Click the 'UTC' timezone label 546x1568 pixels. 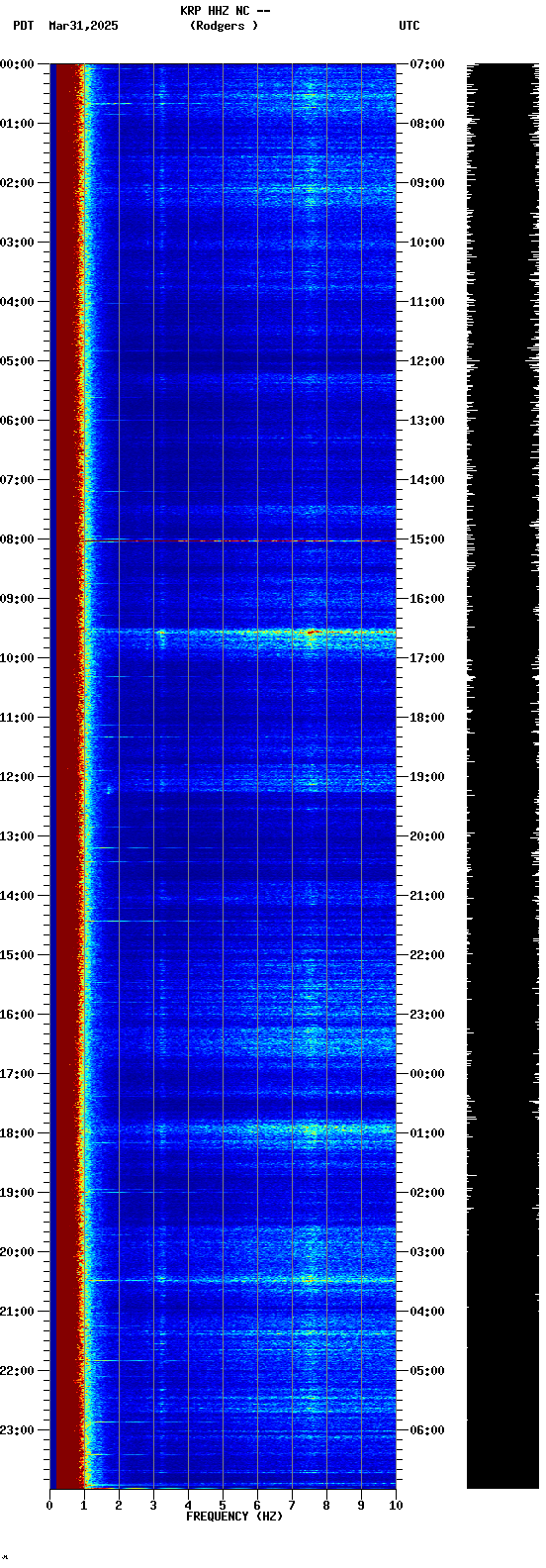(x=409, y=26)
